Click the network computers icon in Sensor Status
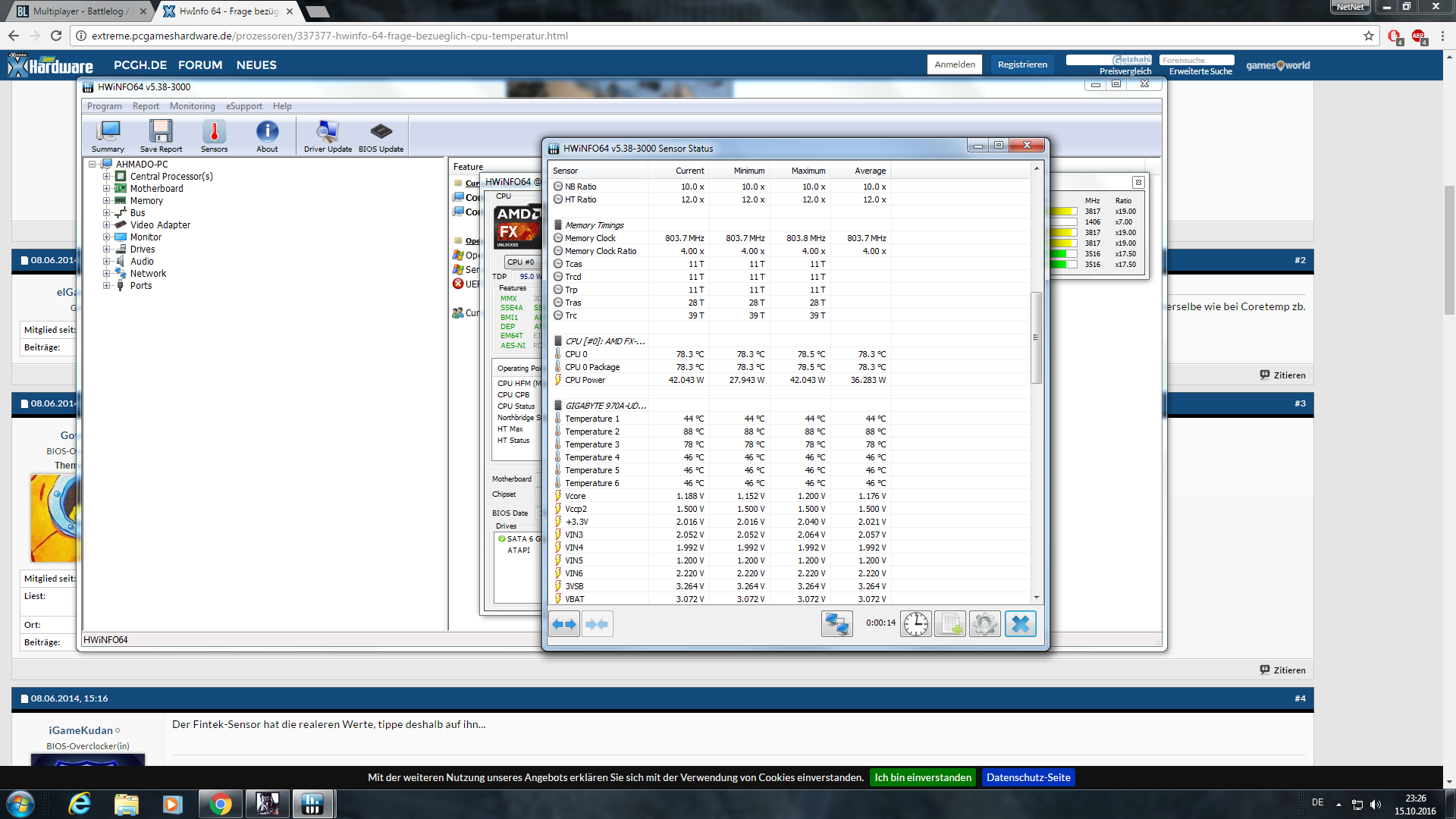This screenshot has height=819, width=1456. pos(836,624)
